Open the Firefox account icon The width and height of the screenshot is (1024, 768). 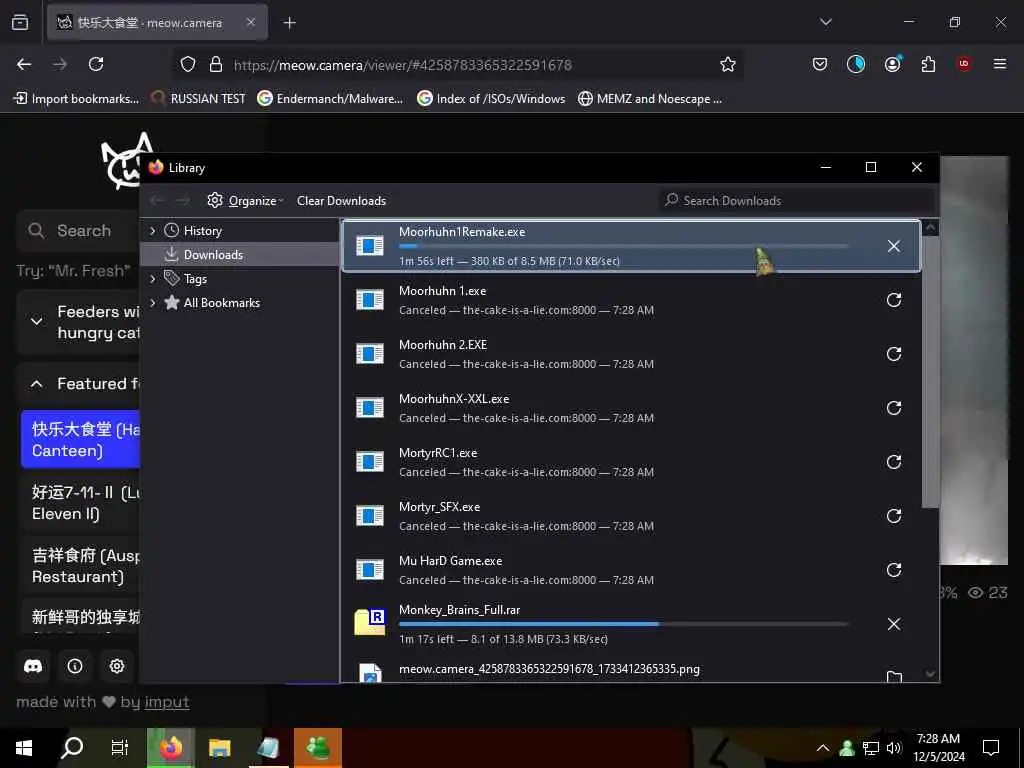[892, 64]
